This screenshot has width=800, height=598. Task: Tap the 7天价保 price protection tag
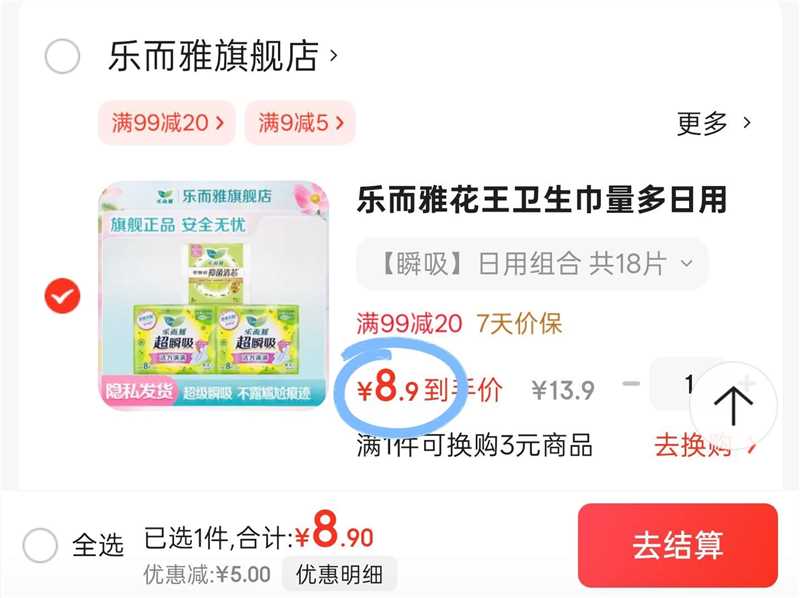519,323
